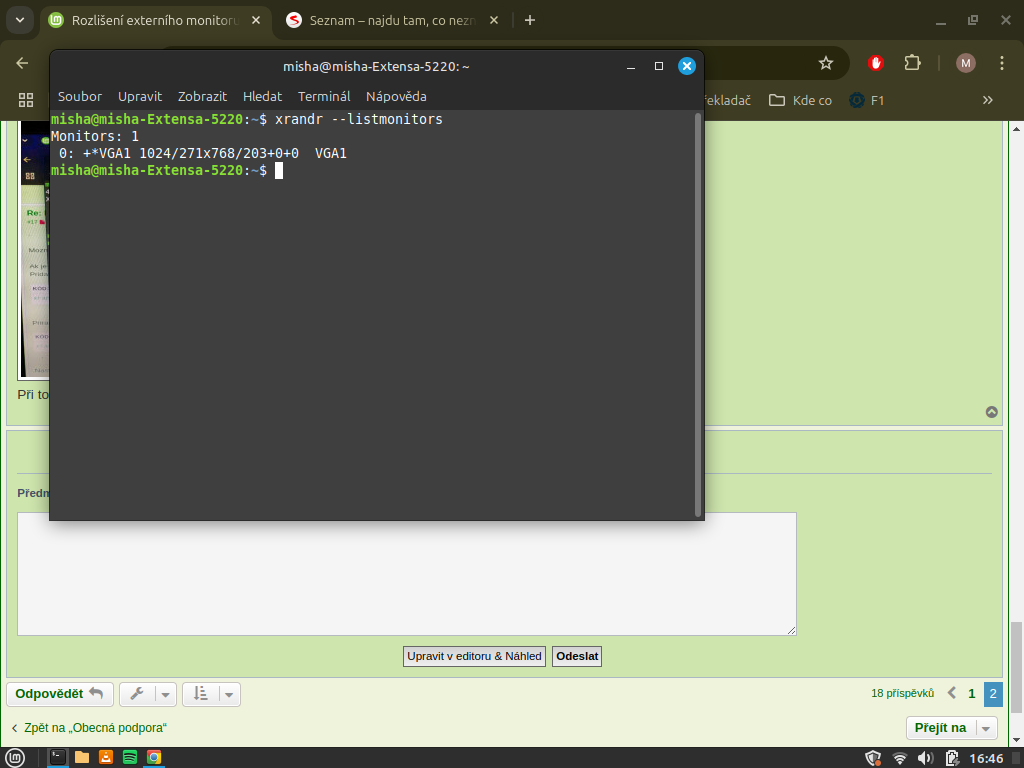Click the Wi-Fi network icon in system tray

[899, 757]
